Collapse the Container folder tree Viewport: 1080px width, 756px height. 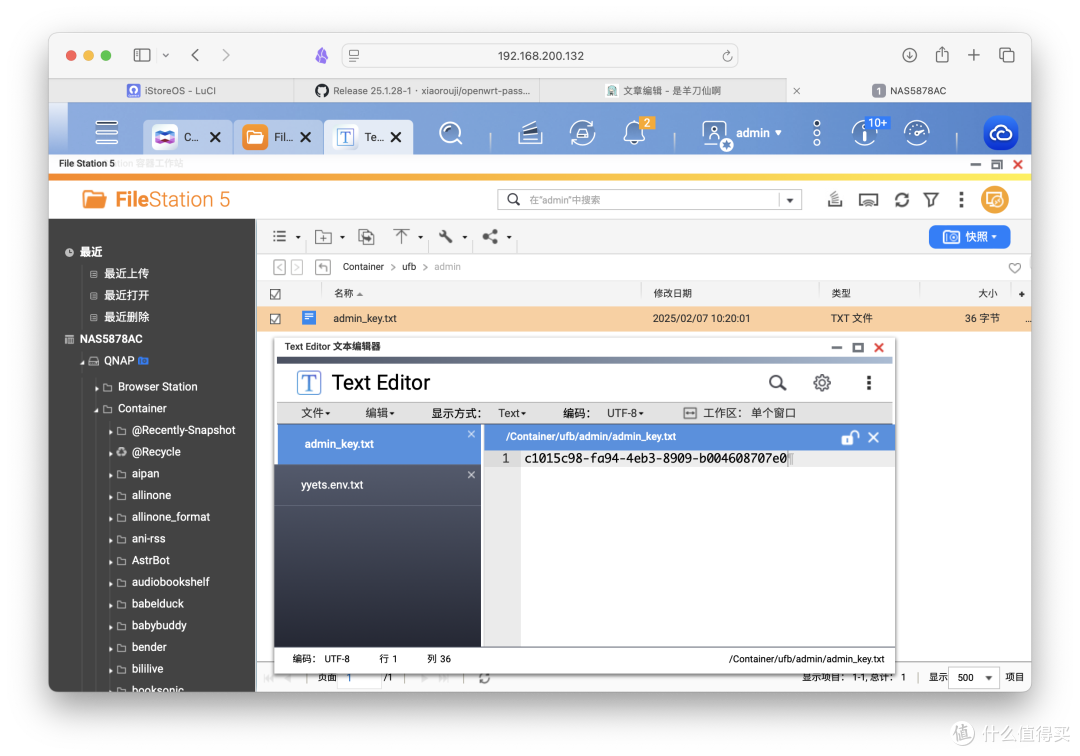point(96,410)
